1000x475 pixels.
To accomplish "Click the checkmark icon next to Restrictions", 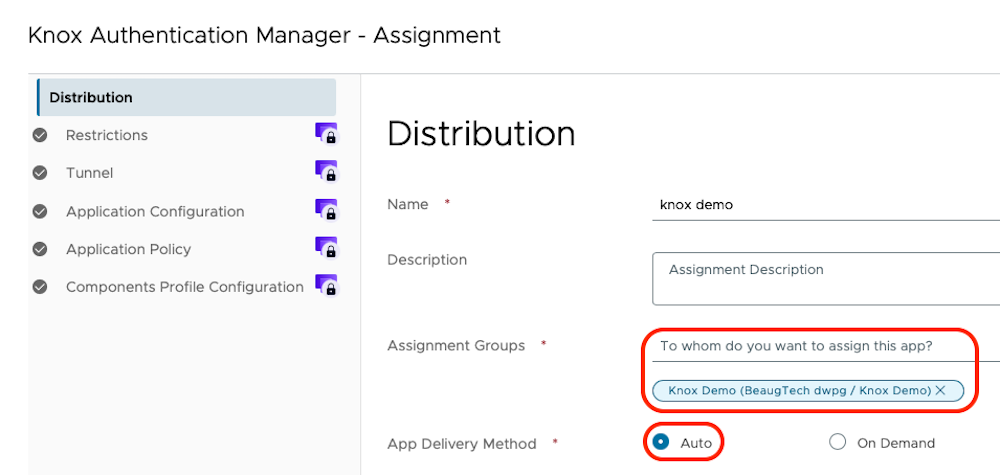I will point(40,135).
